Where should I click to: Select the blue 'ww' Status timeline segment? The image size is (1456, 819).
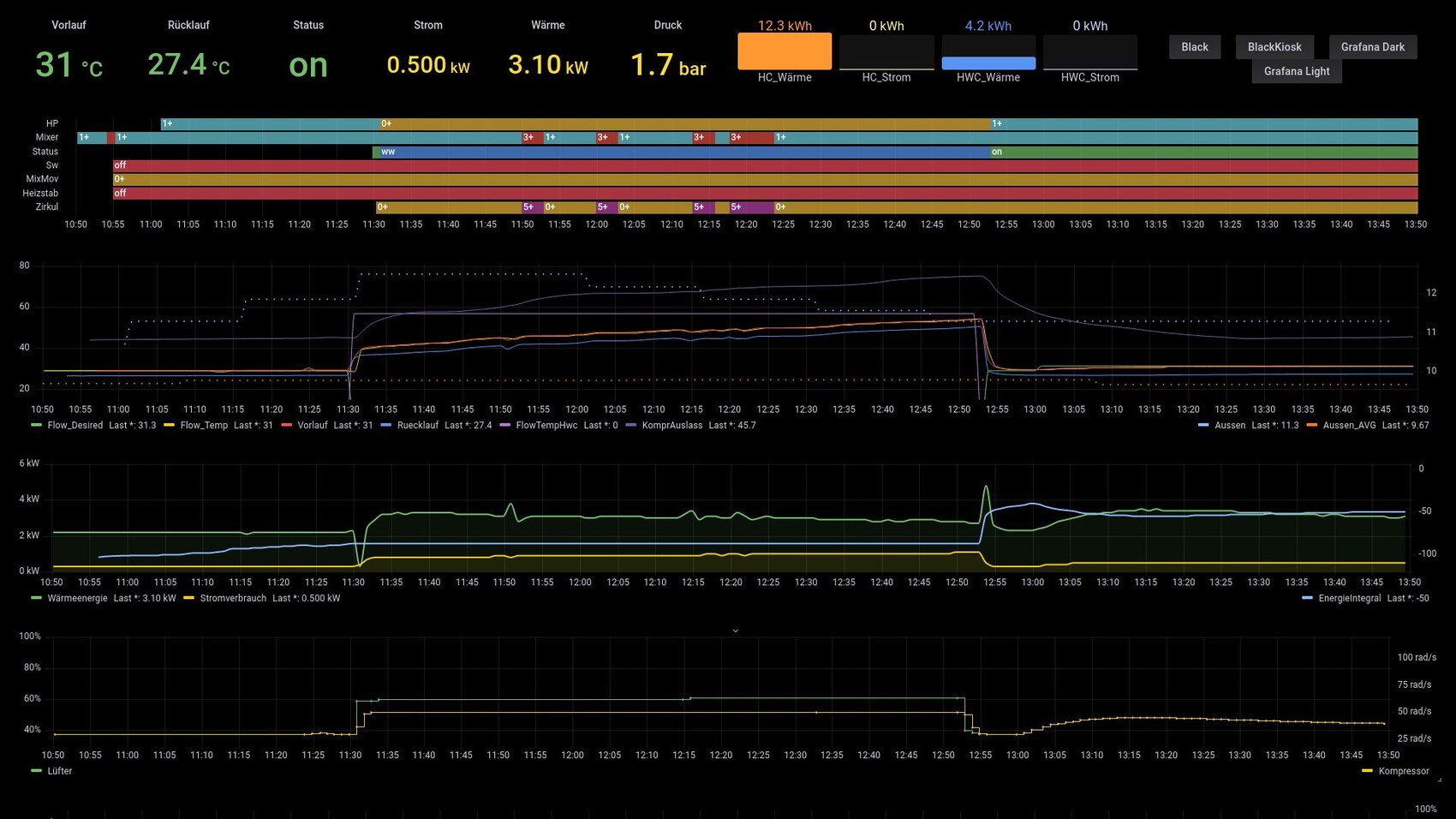681,152
